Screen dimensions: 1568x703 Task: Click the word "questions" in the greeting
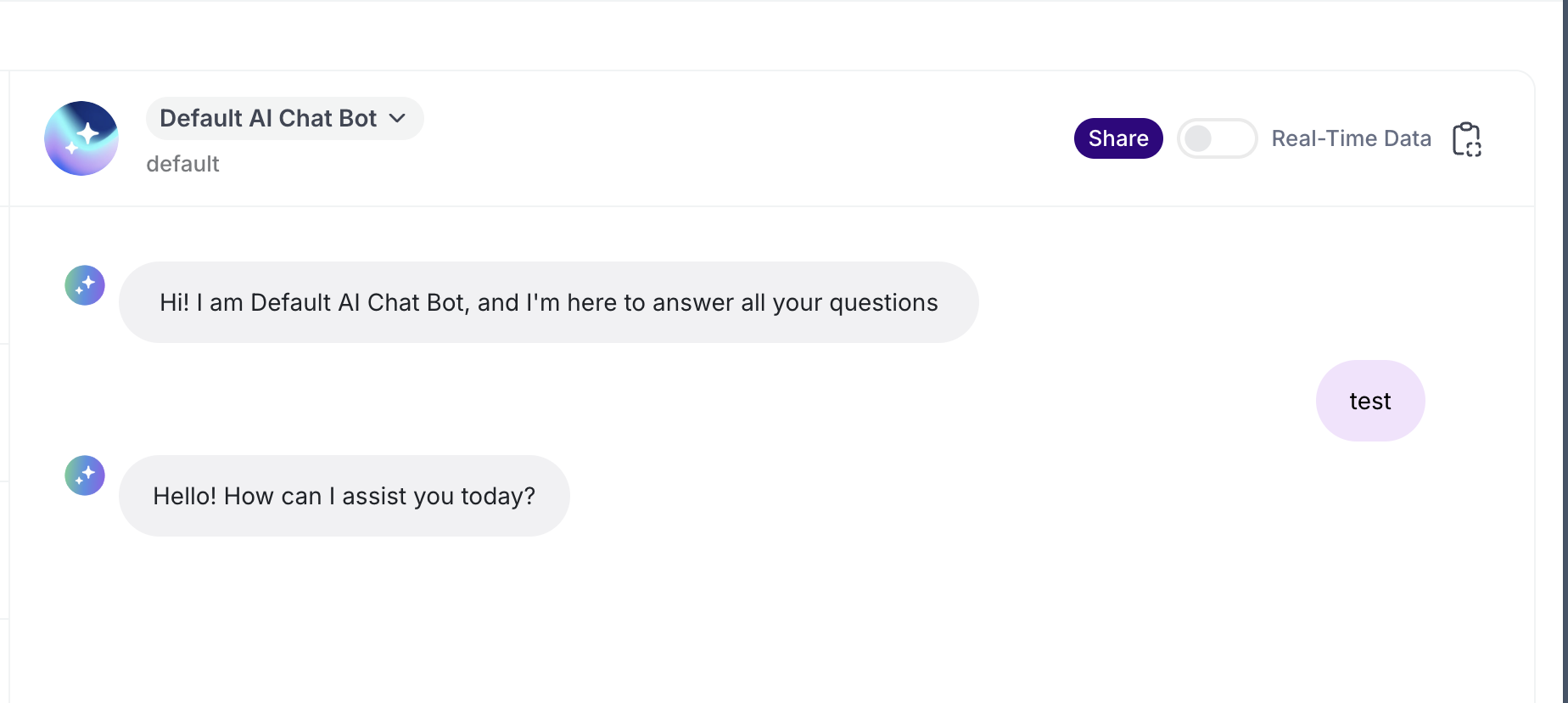(x=883, y=302)
